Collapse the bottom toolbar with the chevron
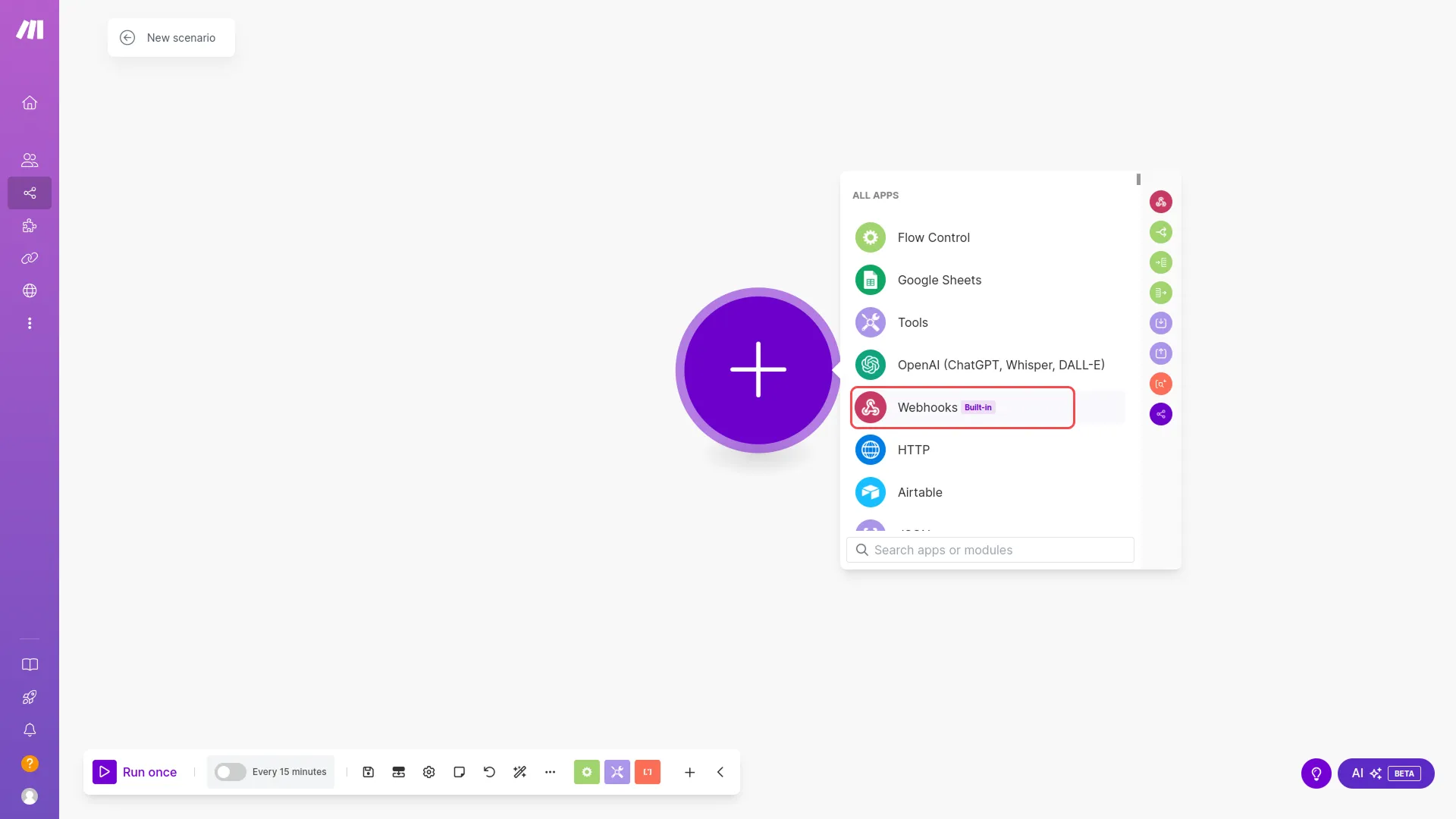Image resolution: width=1456 pixels, height=819 pixels. 720,772
